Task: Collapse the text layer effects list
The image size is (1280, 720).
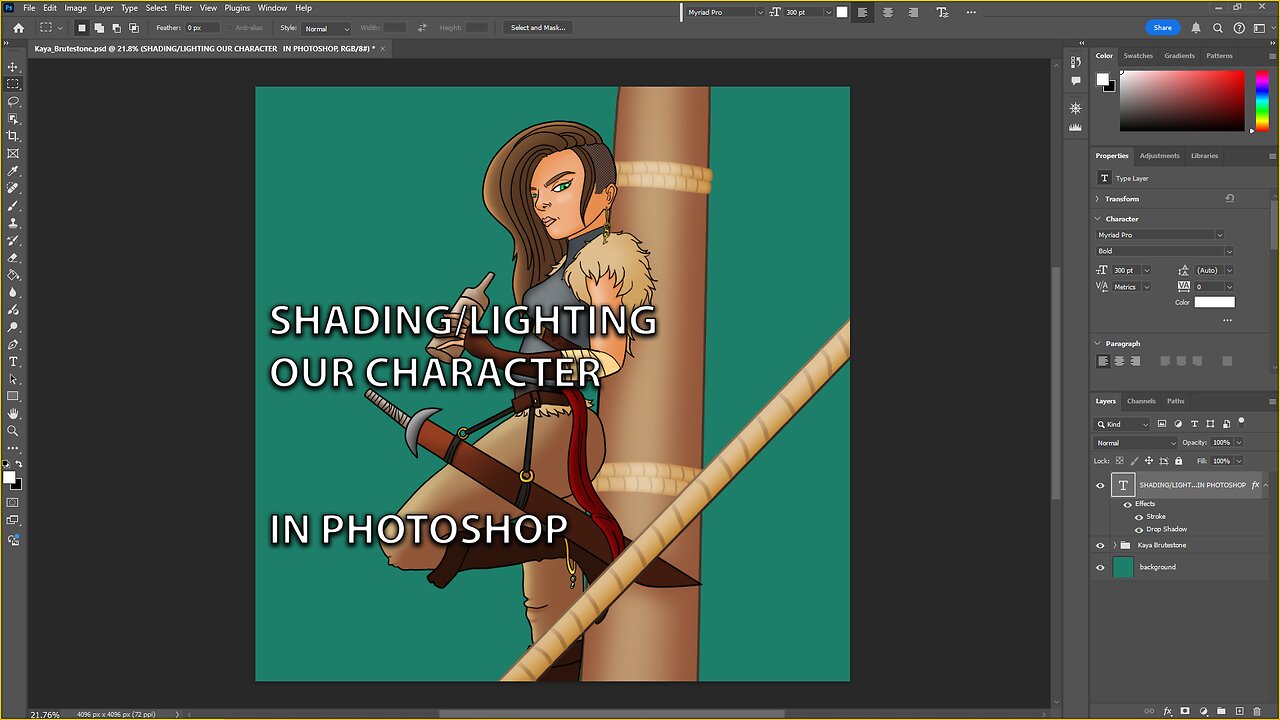Action: tap(1266, 485)
